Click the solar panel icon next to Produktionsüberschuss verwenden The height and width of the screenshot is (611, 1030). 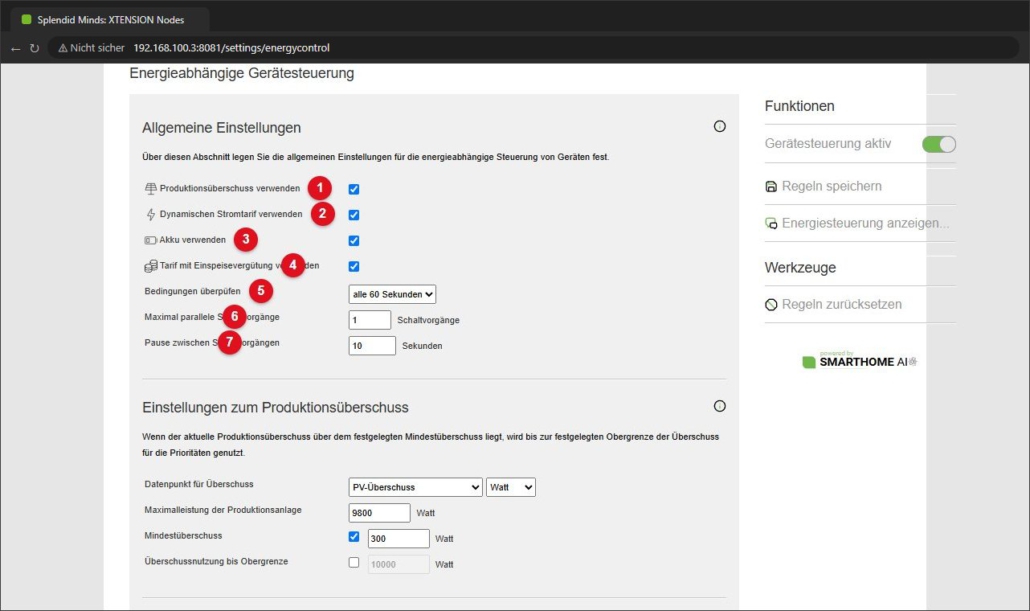[x=150, y=189]
